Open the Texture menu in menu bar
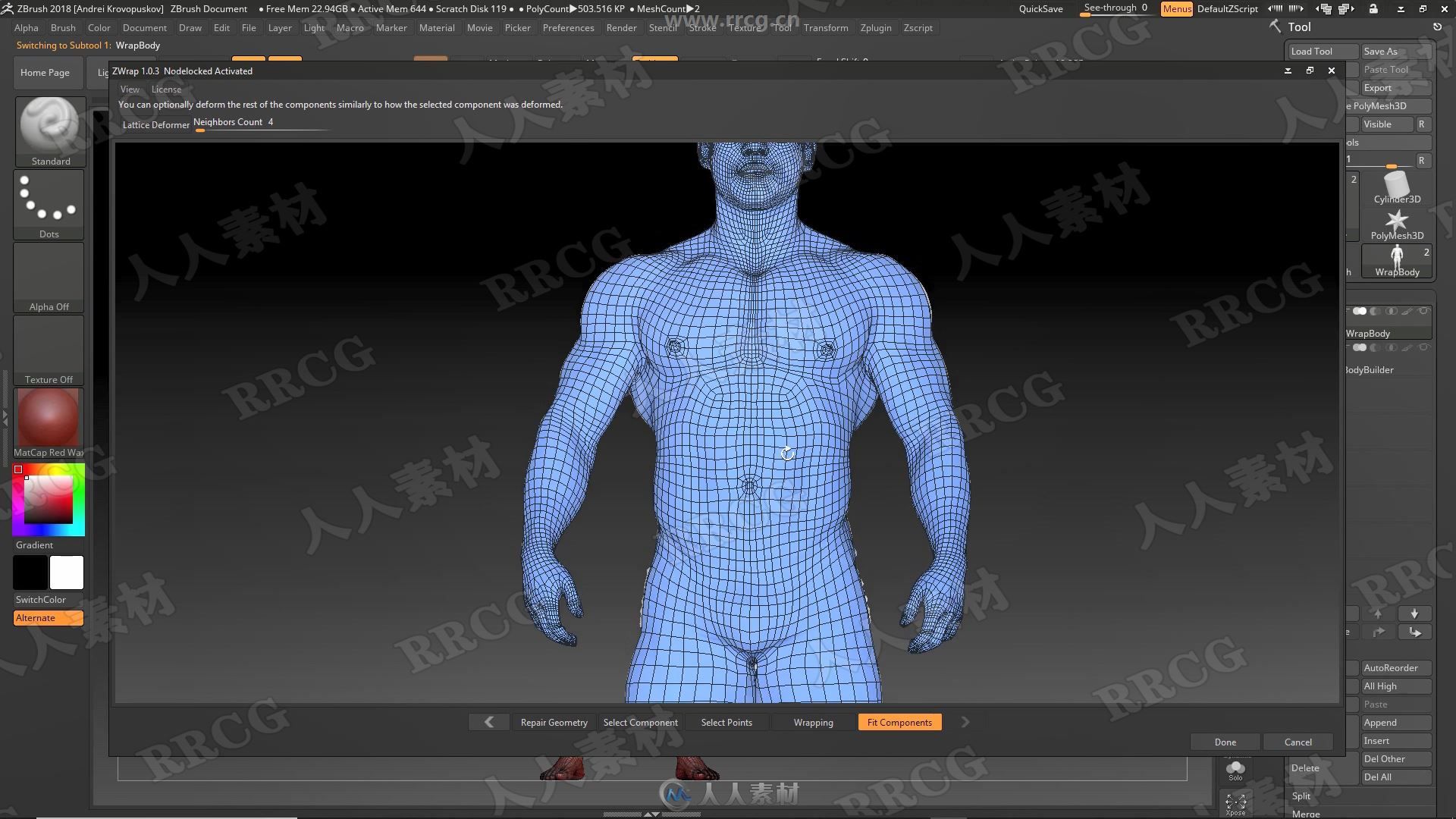The height and width of the screenshot is (819, 1456). [746, 27]
